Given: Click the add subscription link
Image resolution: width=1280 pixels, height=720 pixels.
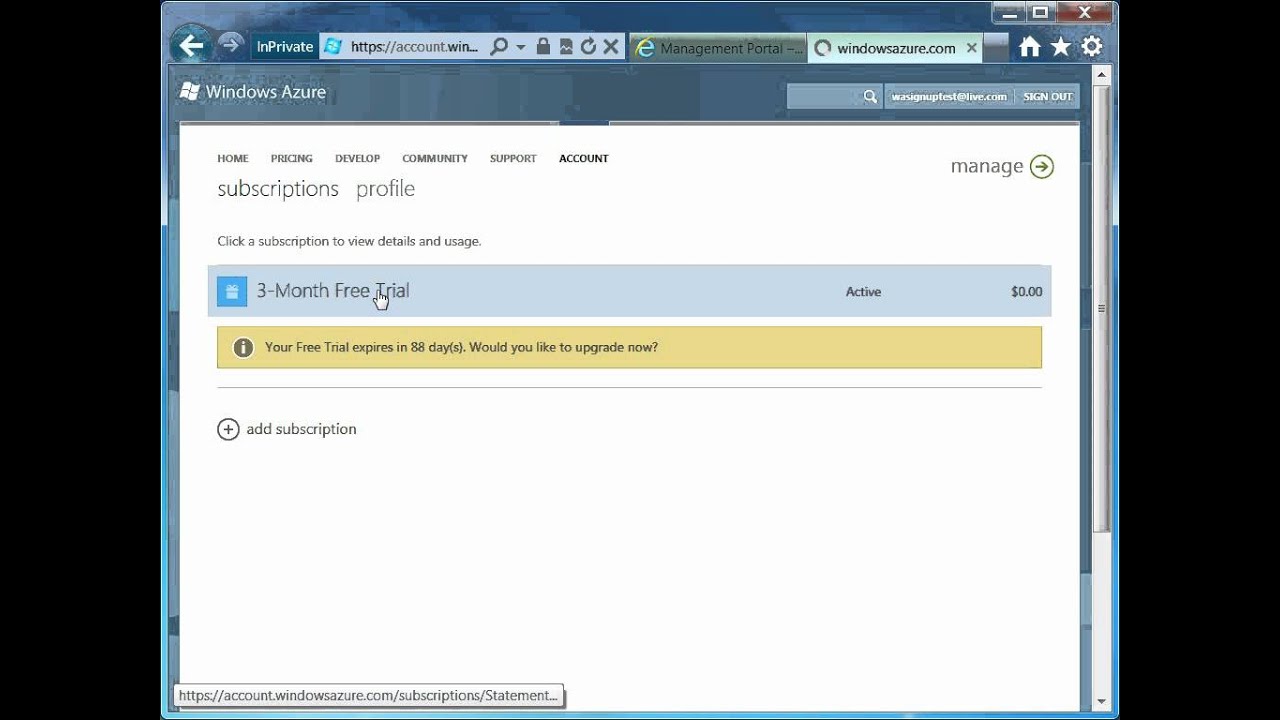Looking at the screenshot, I should (301, 429).
